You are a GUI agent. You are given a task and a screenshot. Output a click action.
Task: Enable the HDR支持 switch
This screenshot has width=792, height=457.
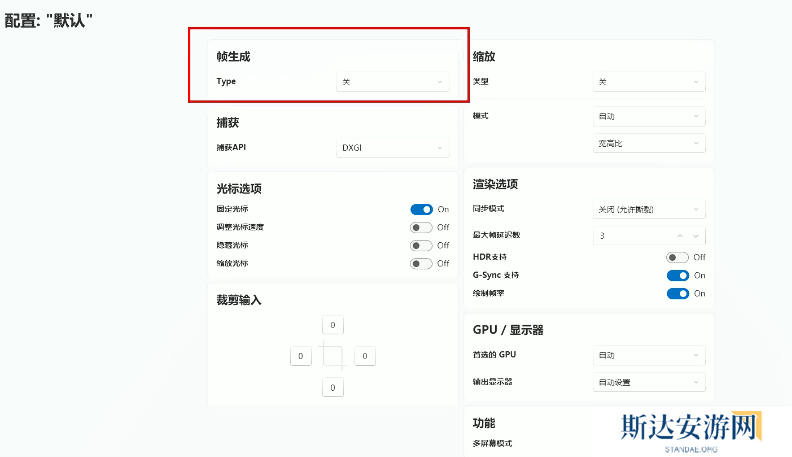[x=677, y=257]
